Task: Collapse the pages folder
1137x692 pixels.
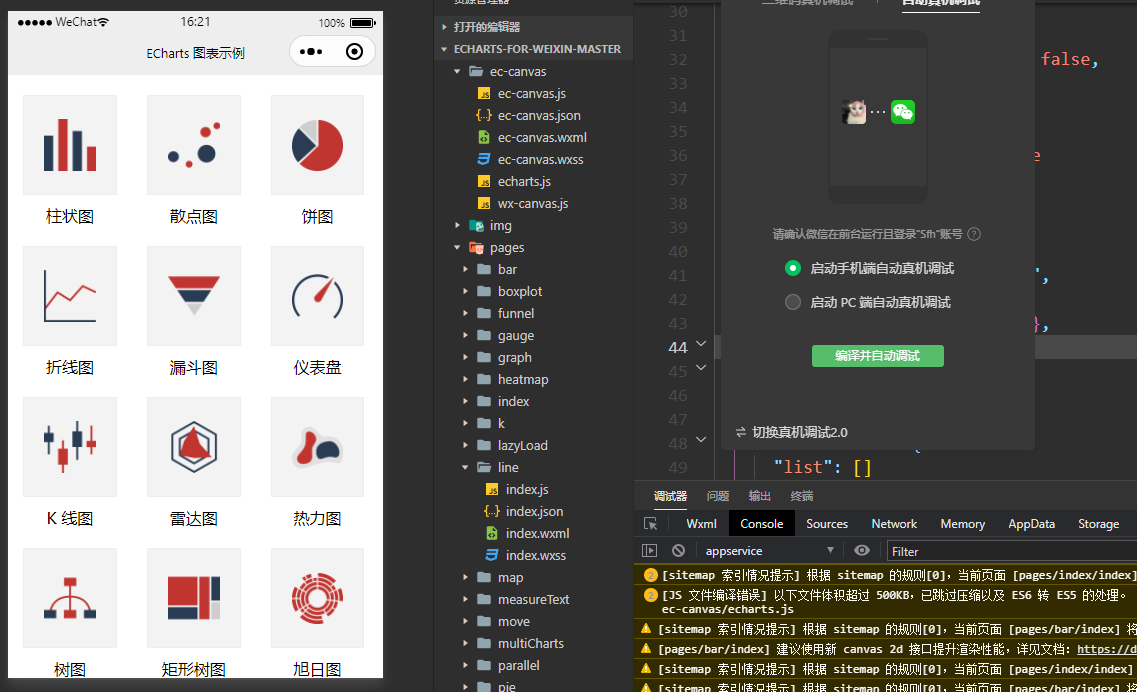Action: pyautogui.click(x=458, y=247)
